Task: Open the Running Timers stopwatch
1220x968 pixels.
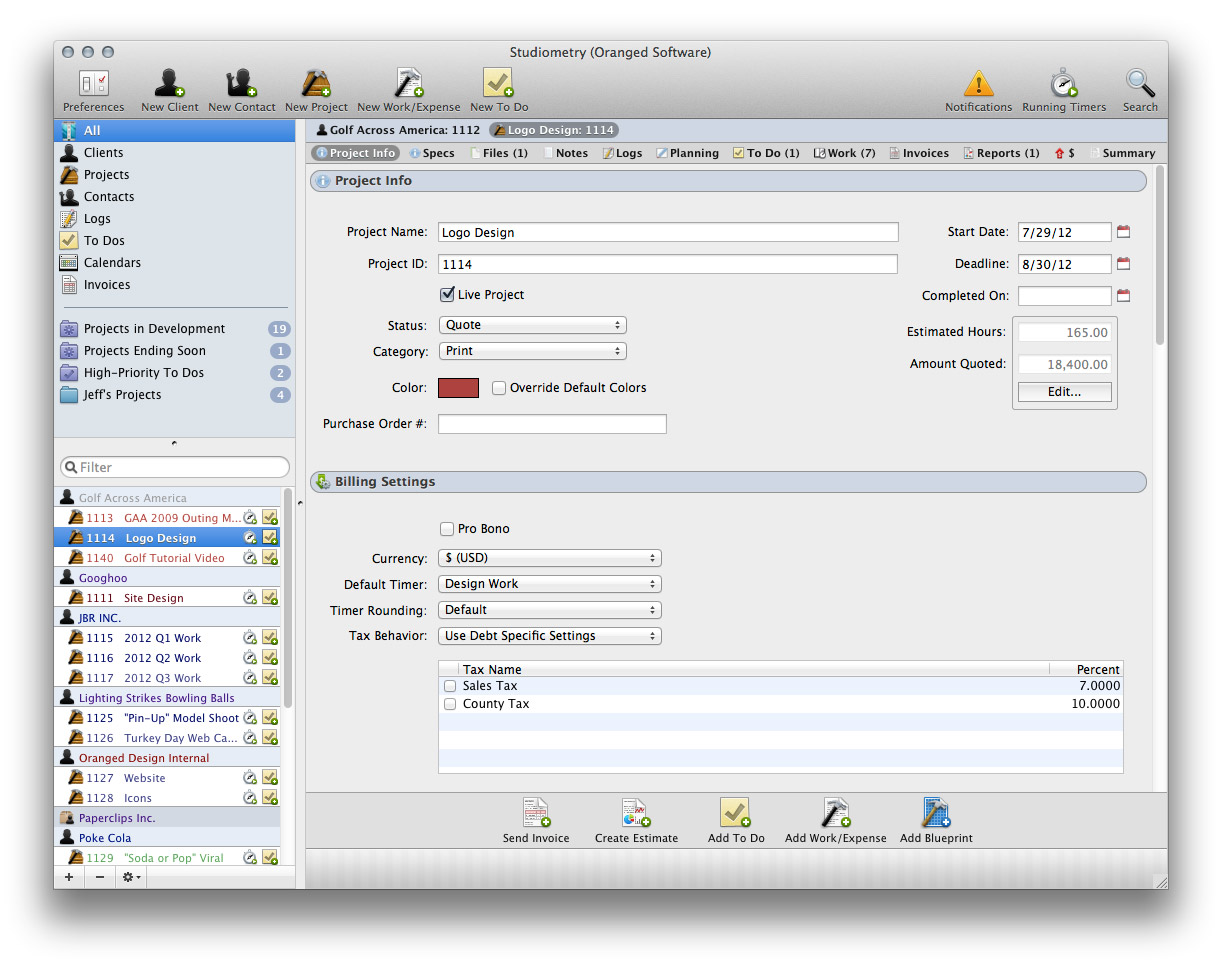Action: [1063, 84]
